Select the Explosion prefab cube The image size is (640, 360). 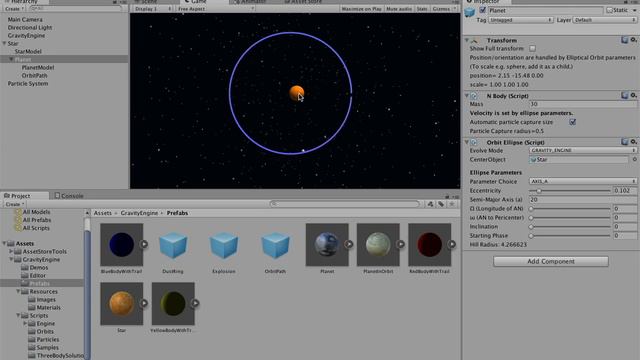(x=224, y=245)
